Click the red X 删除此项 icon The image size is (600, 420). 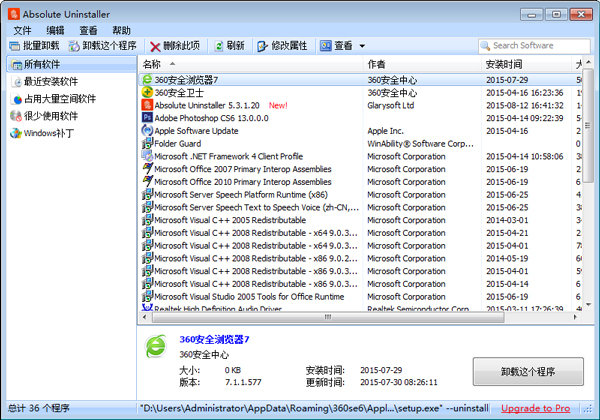[x=155, y=47]
